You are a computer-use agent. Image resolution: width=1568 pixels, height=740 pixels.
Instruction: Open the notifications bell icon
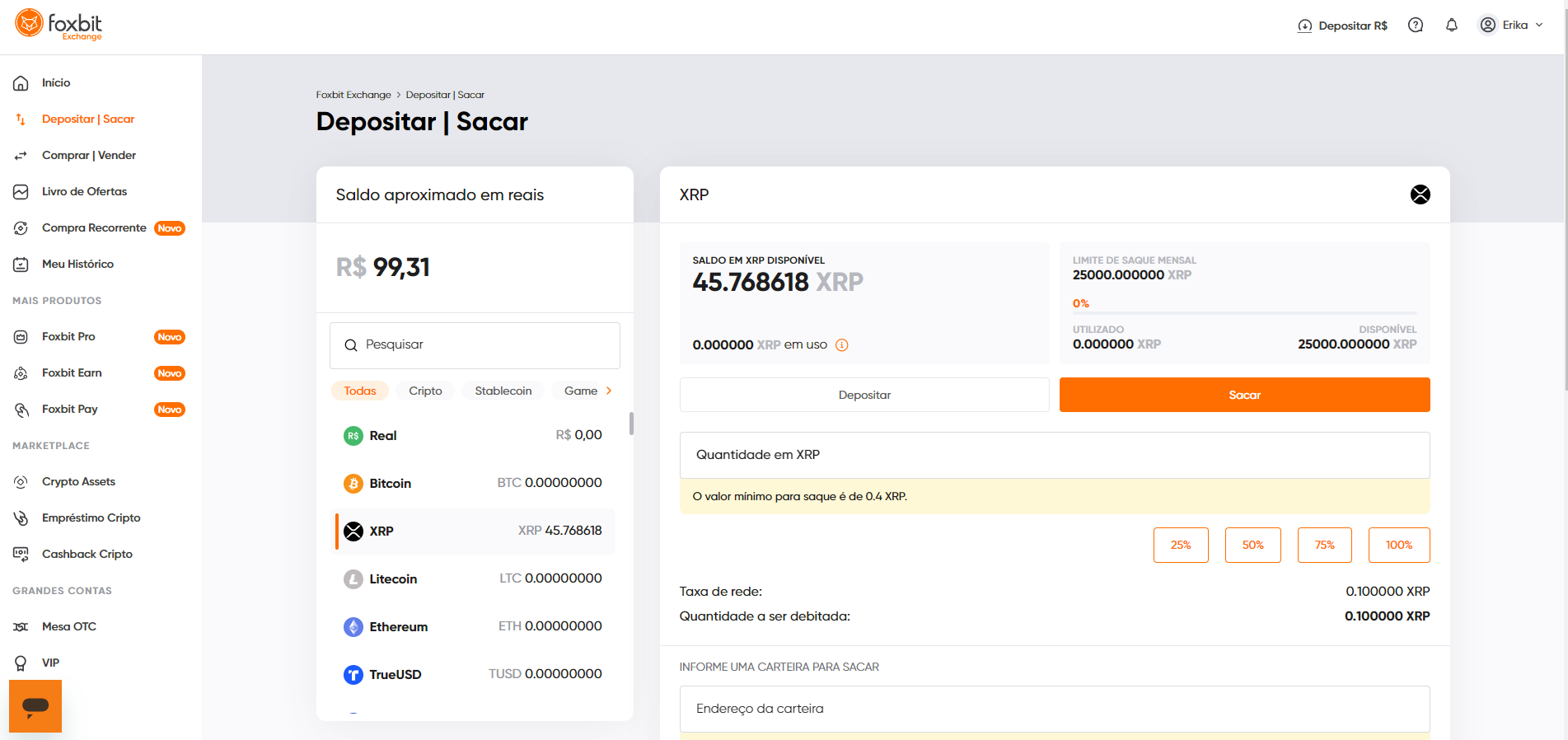1452,26
